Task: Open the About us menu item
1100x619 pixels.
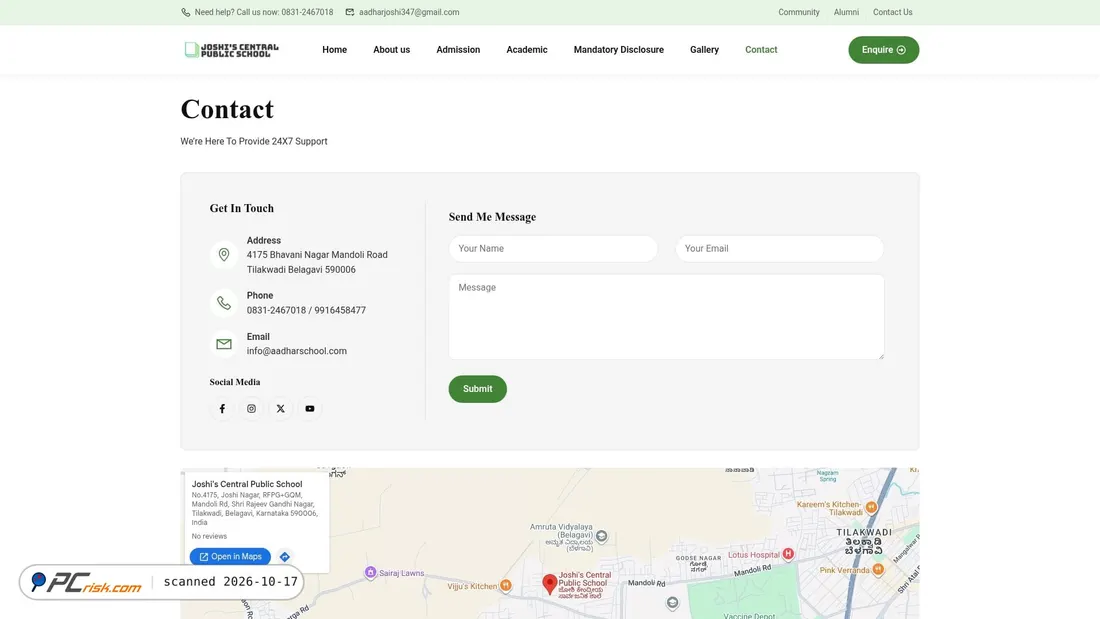Action: point(391,50)
